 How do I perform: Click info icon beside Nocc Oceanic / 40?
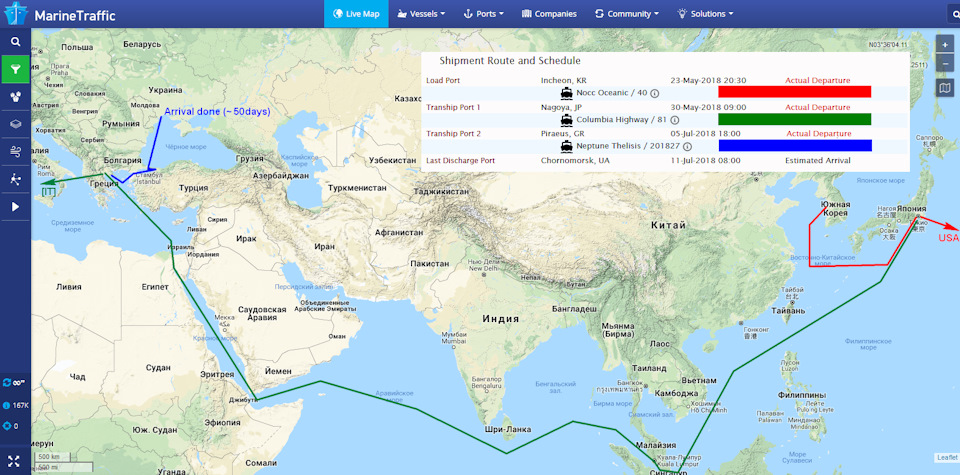(654, 93)
